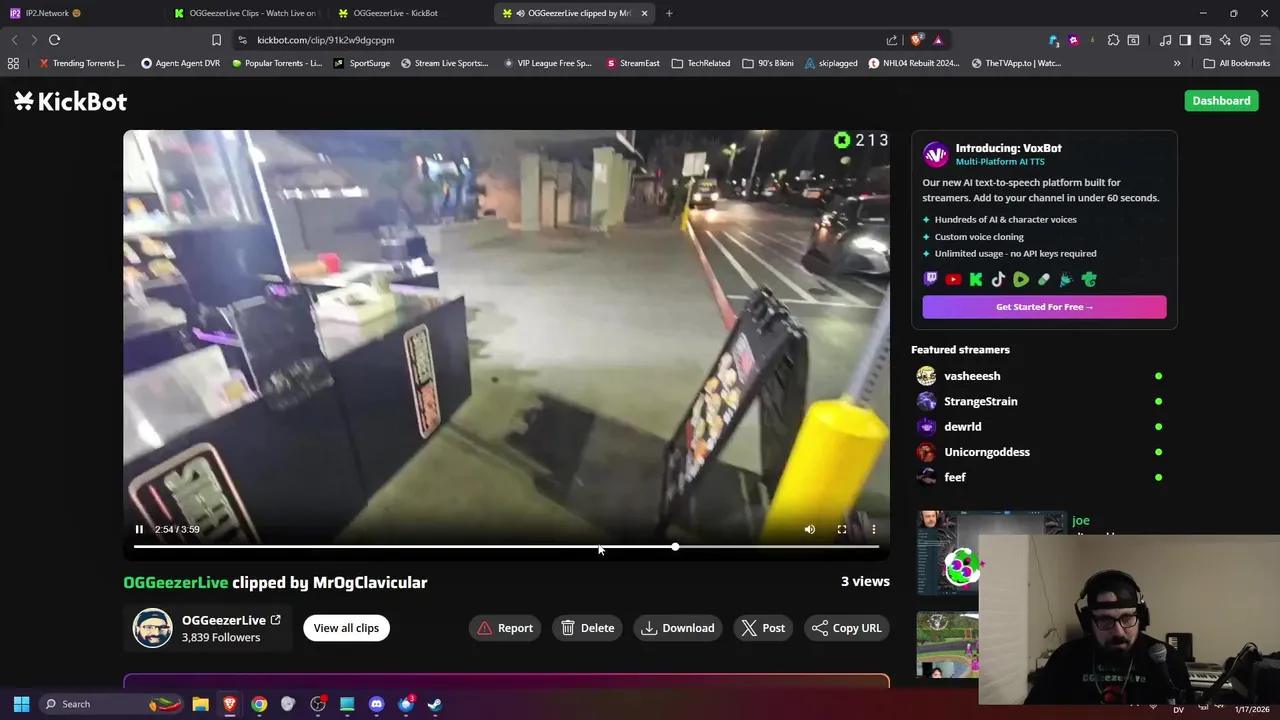The height and width of the screenshot is (720, 1280).
Task: Bookmark this page icon
Action: pos(216,40)
